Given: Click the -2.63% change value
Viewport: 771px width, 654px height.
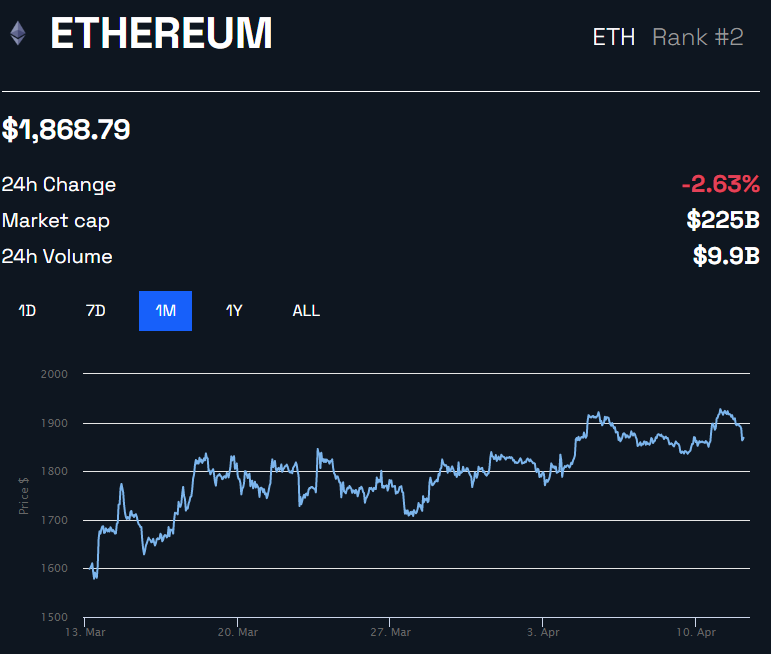Looking at the screenshot, I should coord(720,184).
